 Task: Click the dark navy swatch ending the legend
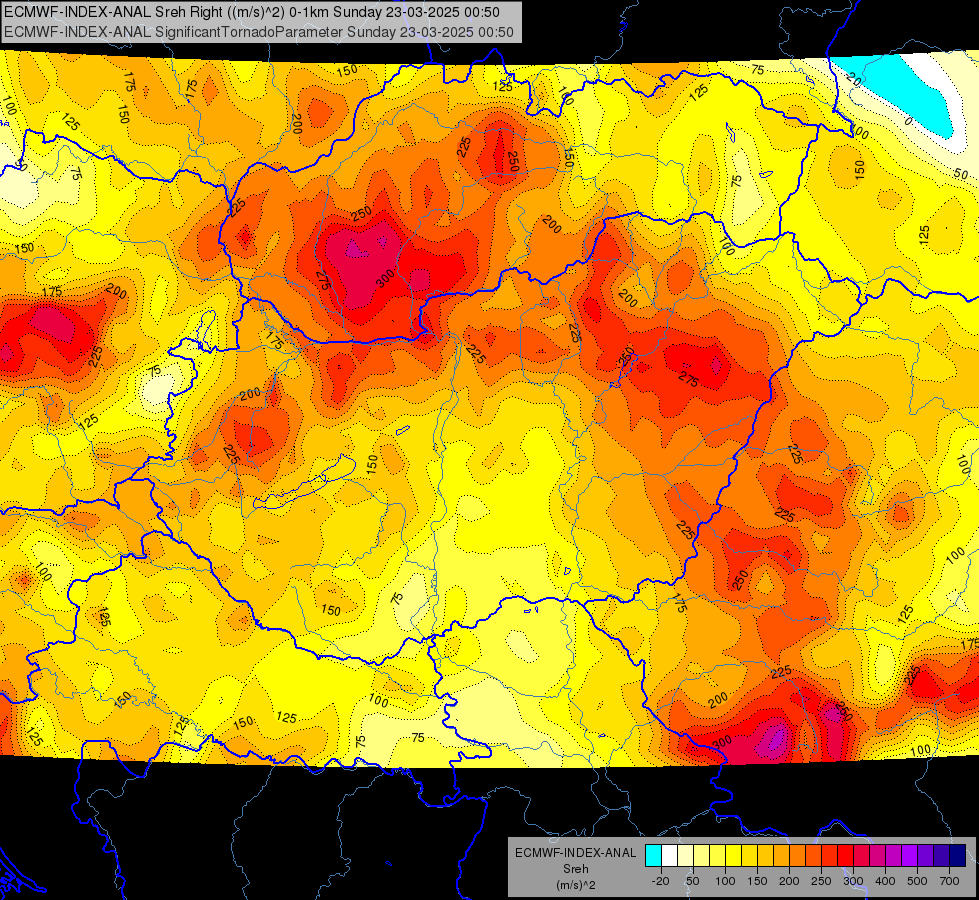click(958, 855)
